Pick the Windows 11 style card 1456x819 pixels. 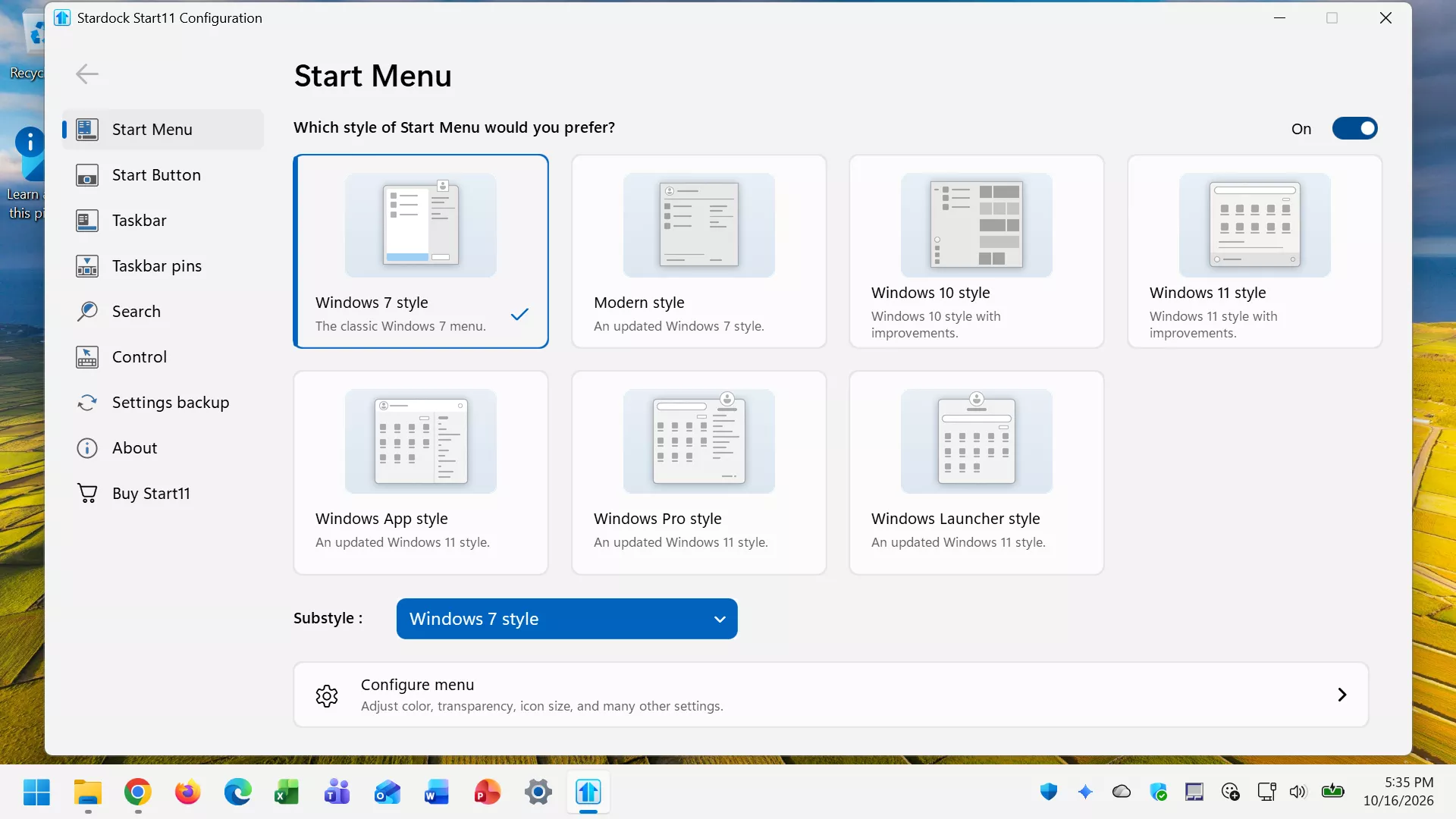(x=1255, y=252)
